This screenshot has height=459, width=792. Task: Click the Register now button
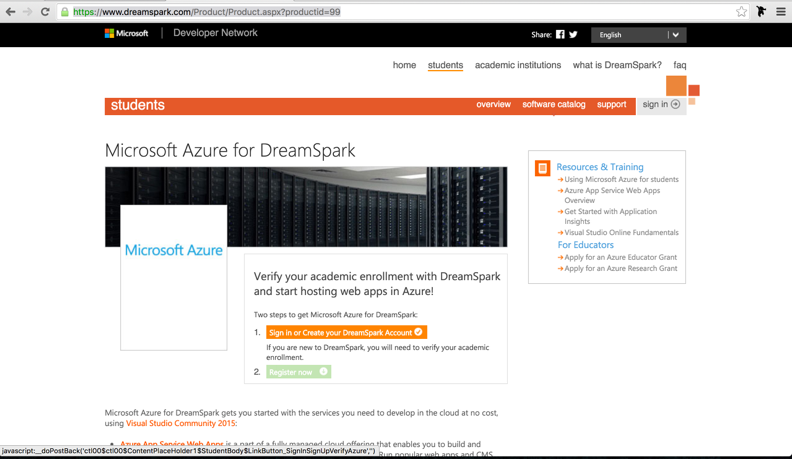[x=299, y=372]
